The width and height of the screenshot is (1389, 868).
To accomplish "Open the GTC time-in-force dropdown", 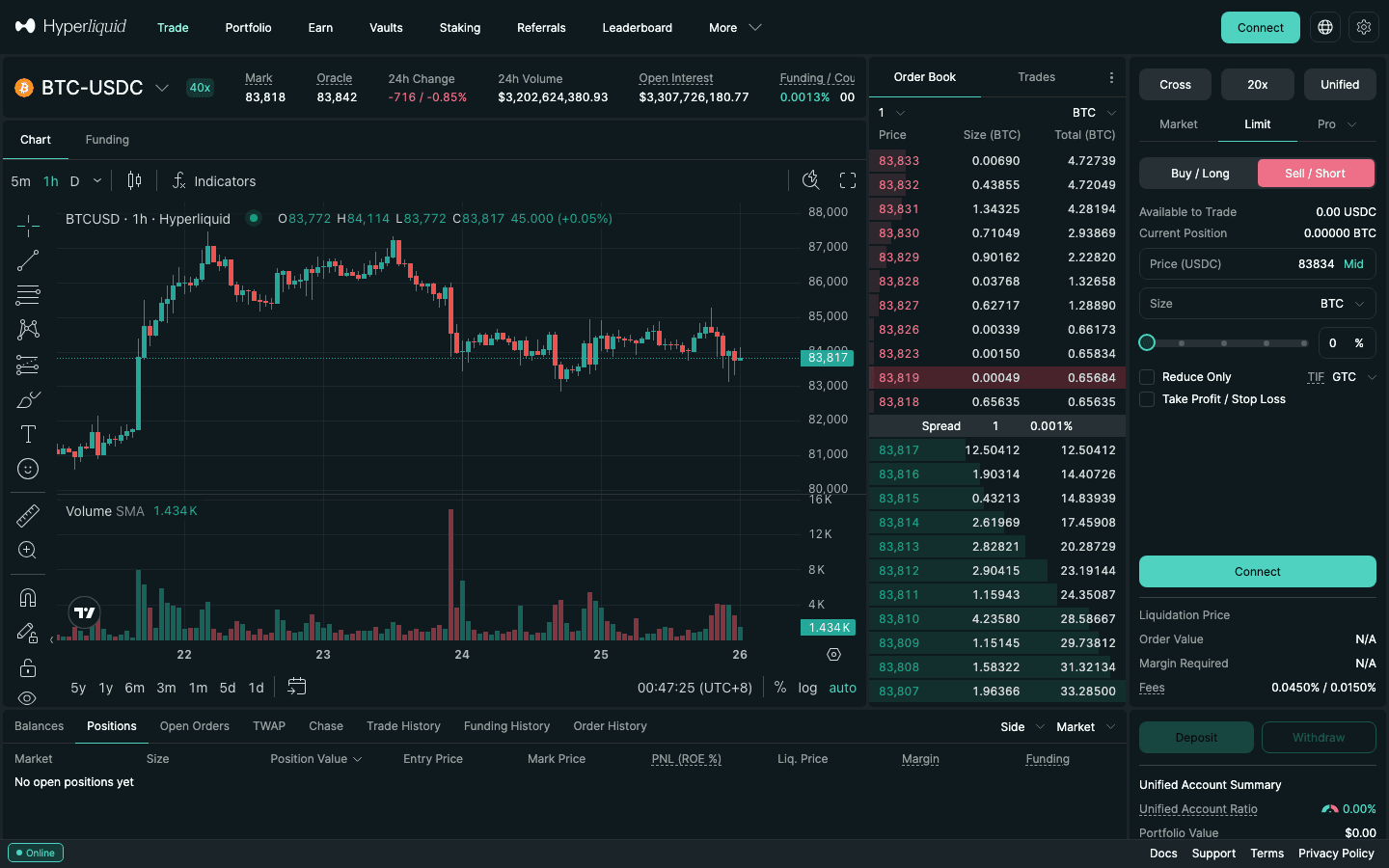I will pos(1354,377).
